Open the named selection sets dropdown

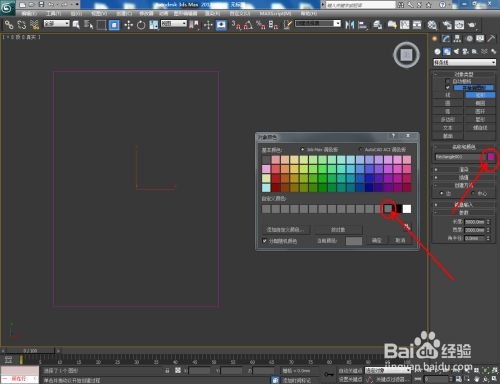click(318, 23)
